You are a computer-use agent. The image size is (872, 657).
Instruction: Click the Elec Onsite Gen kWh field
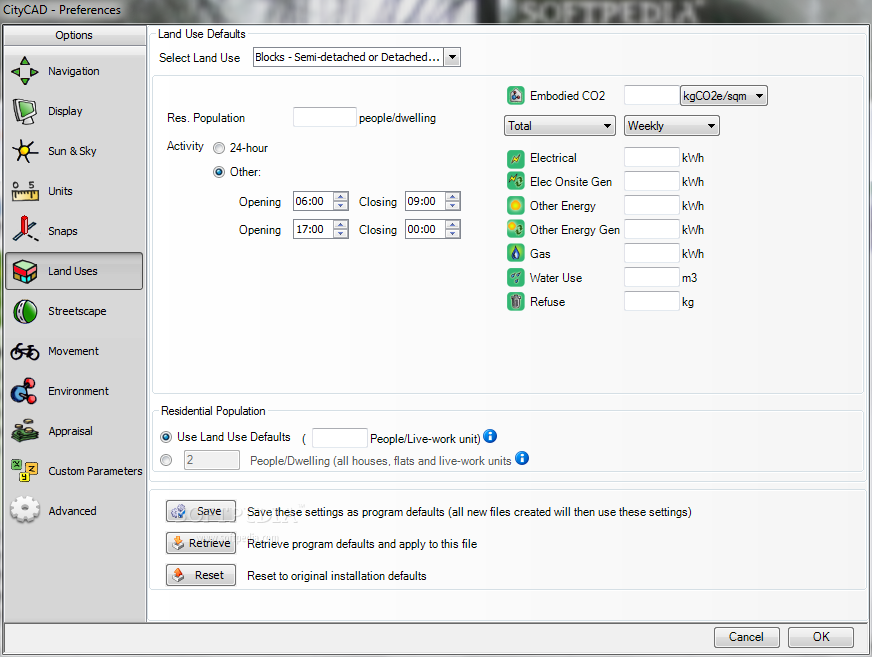(652, 181)
